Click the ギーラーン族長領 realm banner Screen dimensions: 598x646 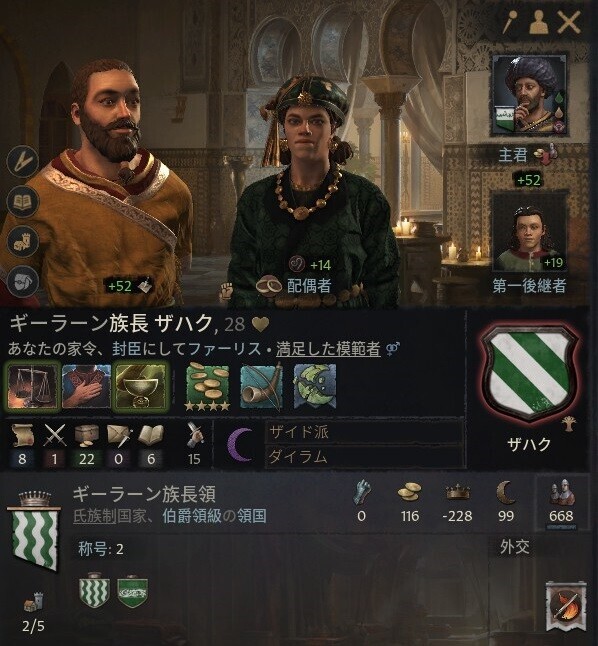[35, 531]
